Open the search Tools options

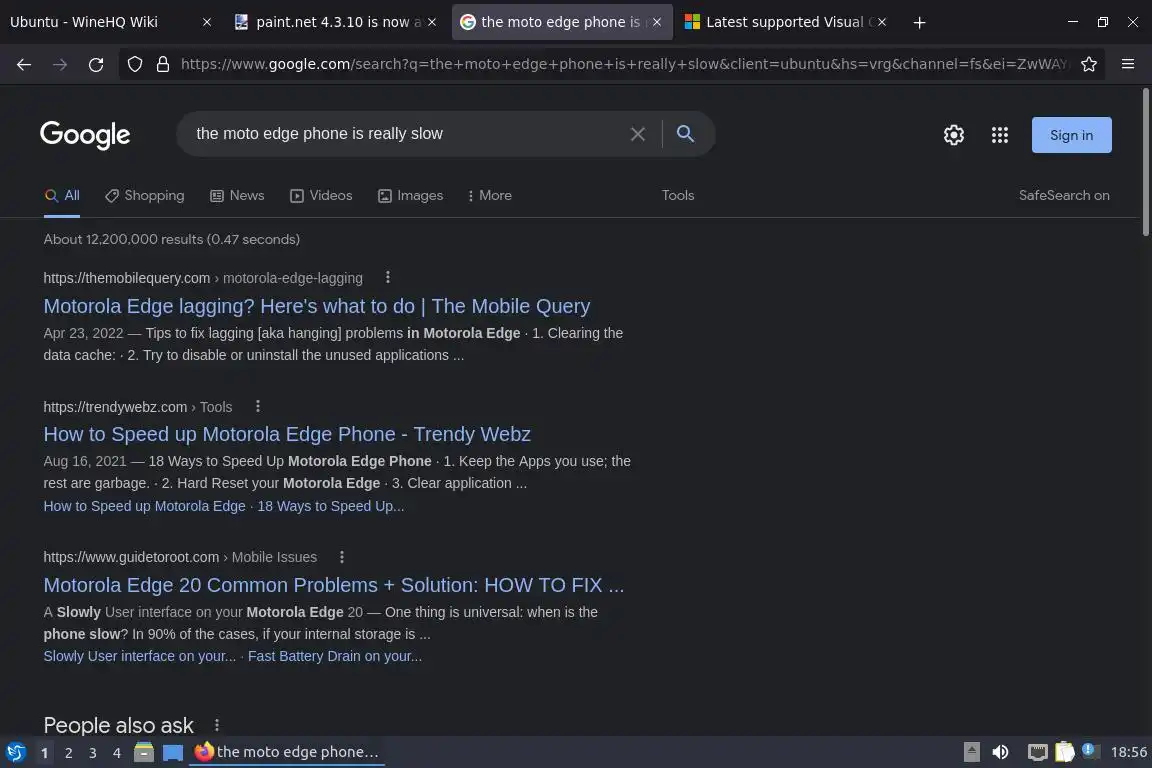[677, 195]
